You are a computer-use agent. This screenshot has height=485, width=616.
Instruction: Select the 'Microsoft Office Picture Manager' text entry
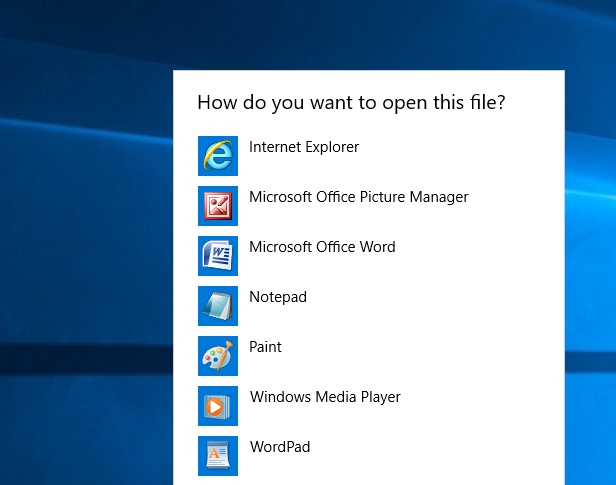[358, 197]
